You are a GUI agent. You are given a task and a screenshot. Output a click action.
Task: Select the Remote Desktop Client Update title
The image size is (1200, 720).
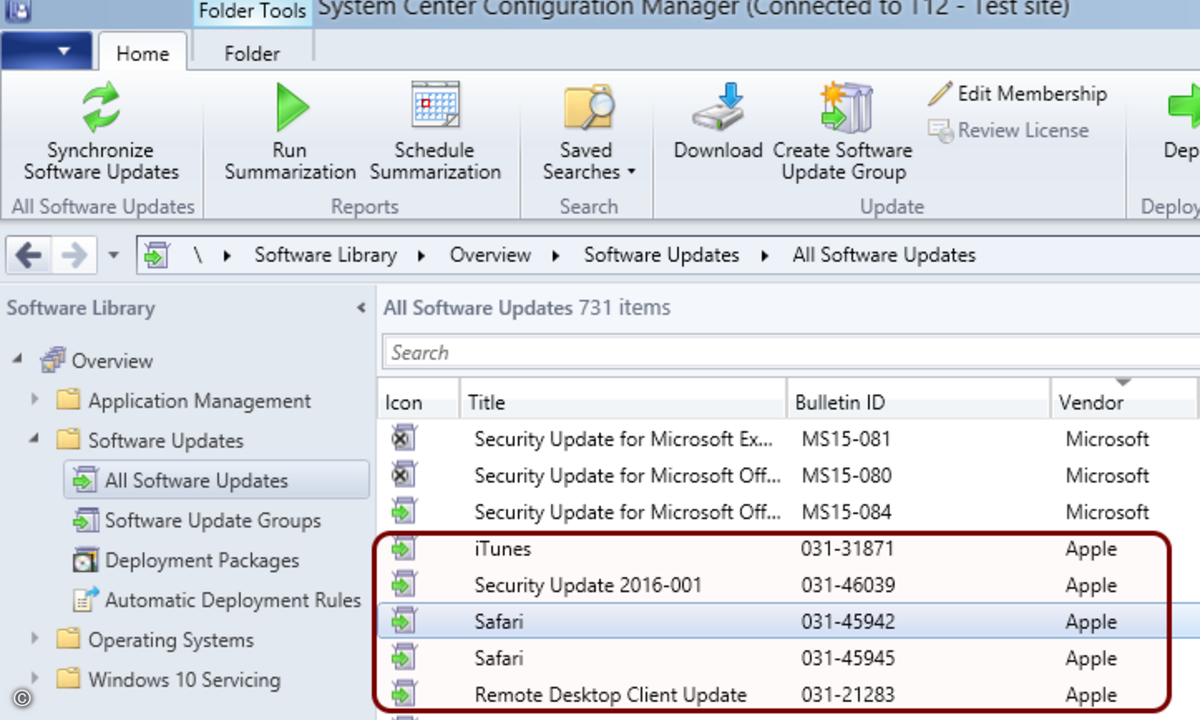click(611, 695)
